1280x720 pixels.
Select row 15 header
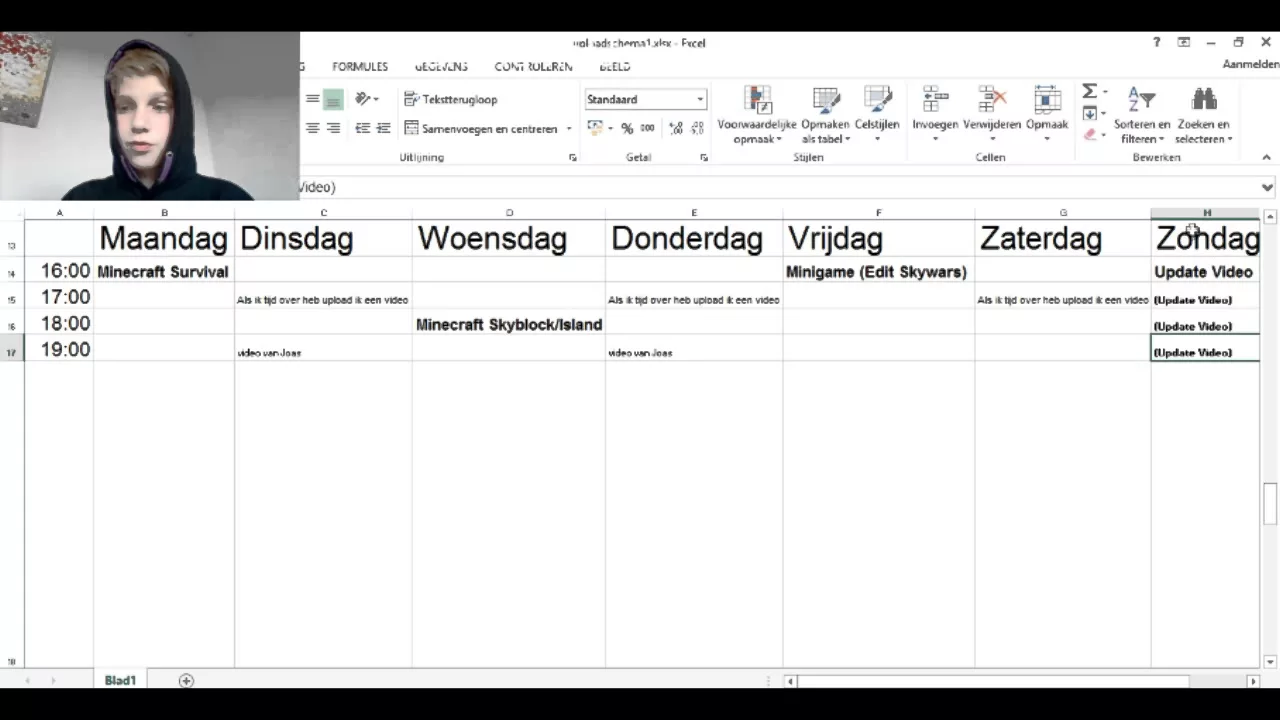pos(12,299)
